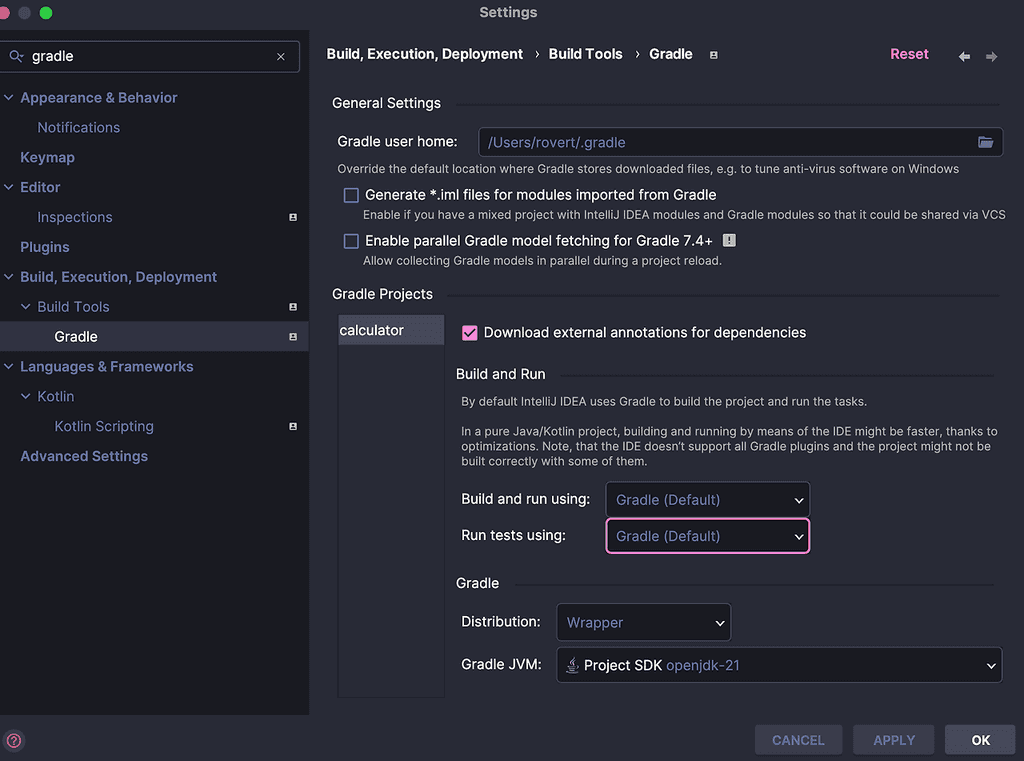Enable parallel Gradle model fetching checkbox
This screenshot has height=761, width=1024.
pyautogui.click(x=351, y=241)
